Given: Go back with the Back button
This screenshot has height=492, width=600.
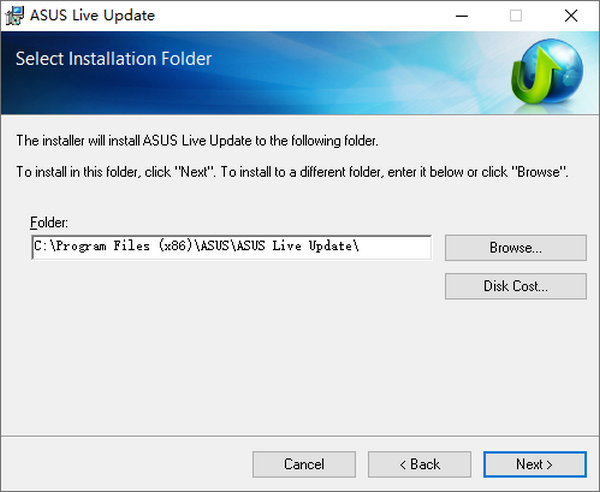Looking at the screenshot, I should point(419,464).
